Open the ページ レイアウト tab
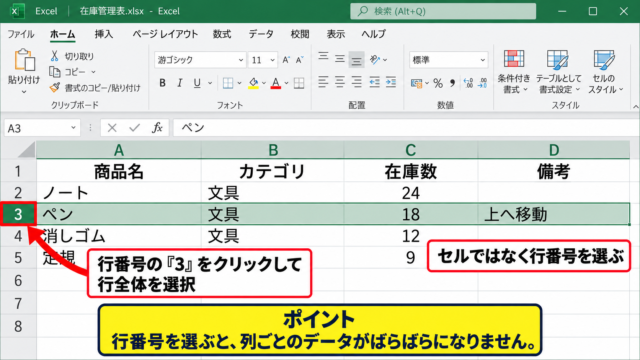 point(165,34)
